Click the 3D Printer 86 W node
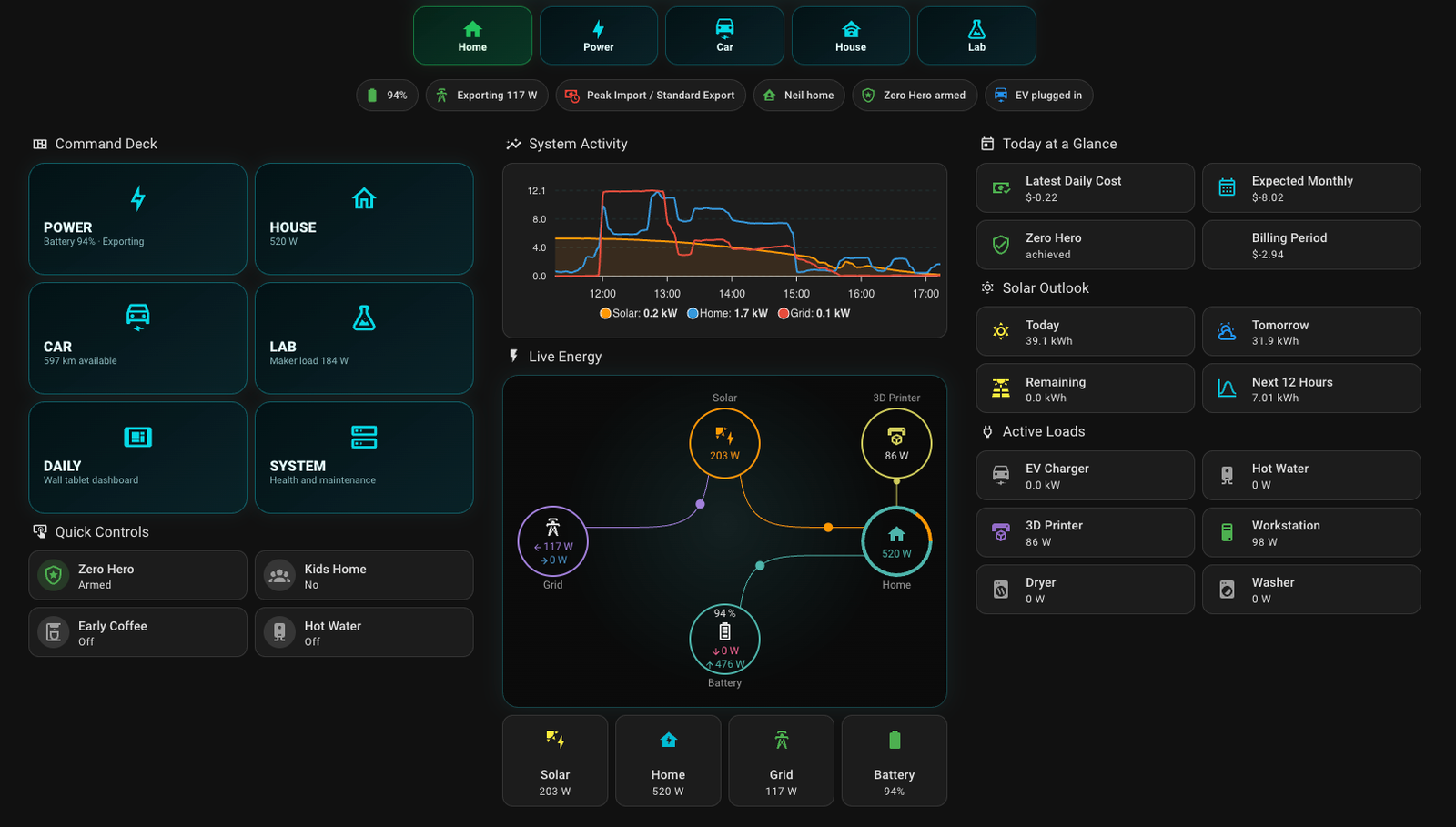The image size is (1456, 827). [896, 443]
